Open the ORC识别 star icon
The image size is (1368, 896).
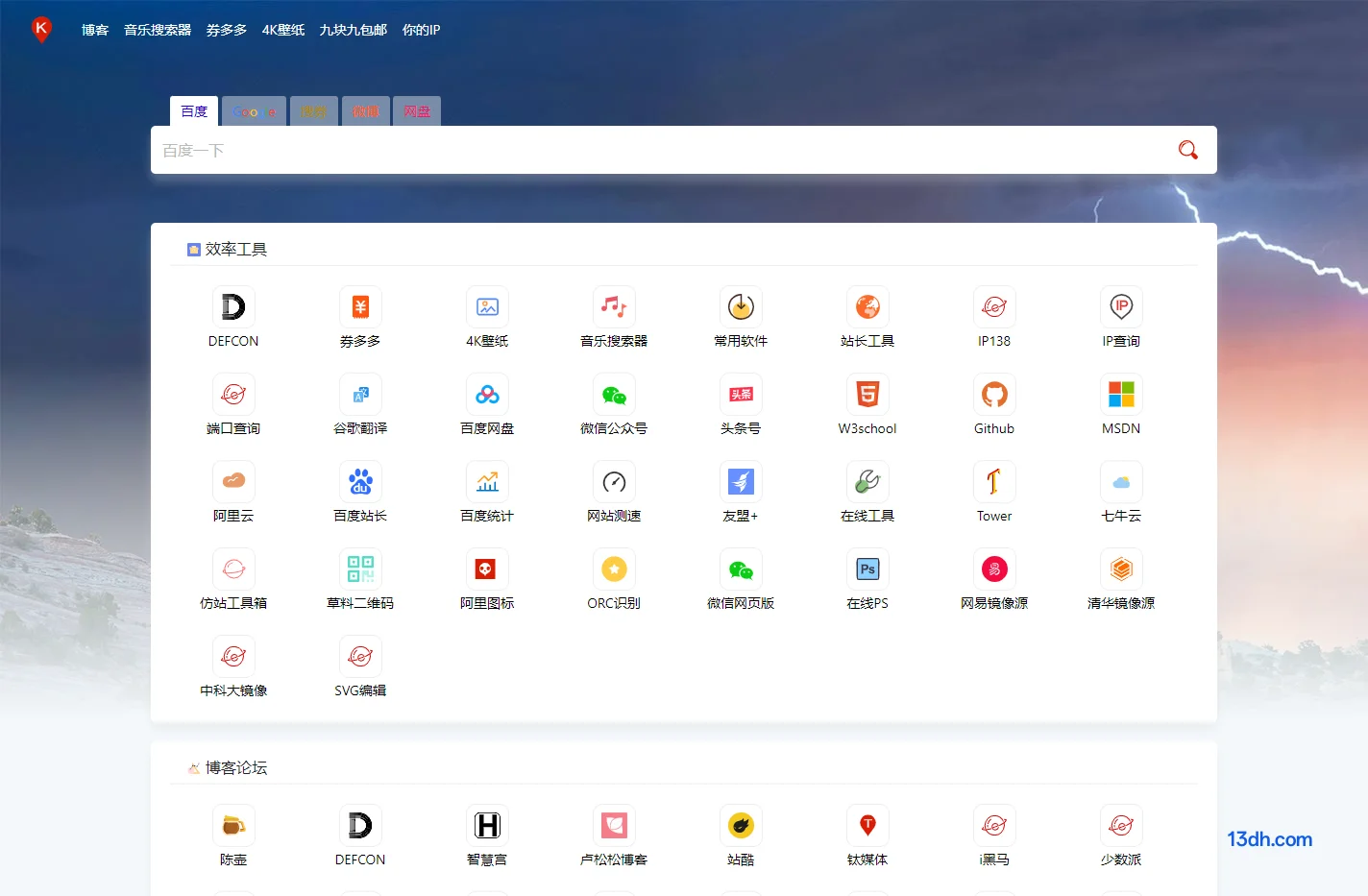[614, 569]
